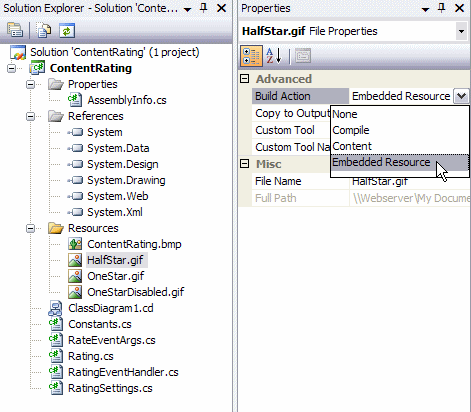Collapse the Misc property category
This screenshot has width=471, height=412.
click(245, 164)
